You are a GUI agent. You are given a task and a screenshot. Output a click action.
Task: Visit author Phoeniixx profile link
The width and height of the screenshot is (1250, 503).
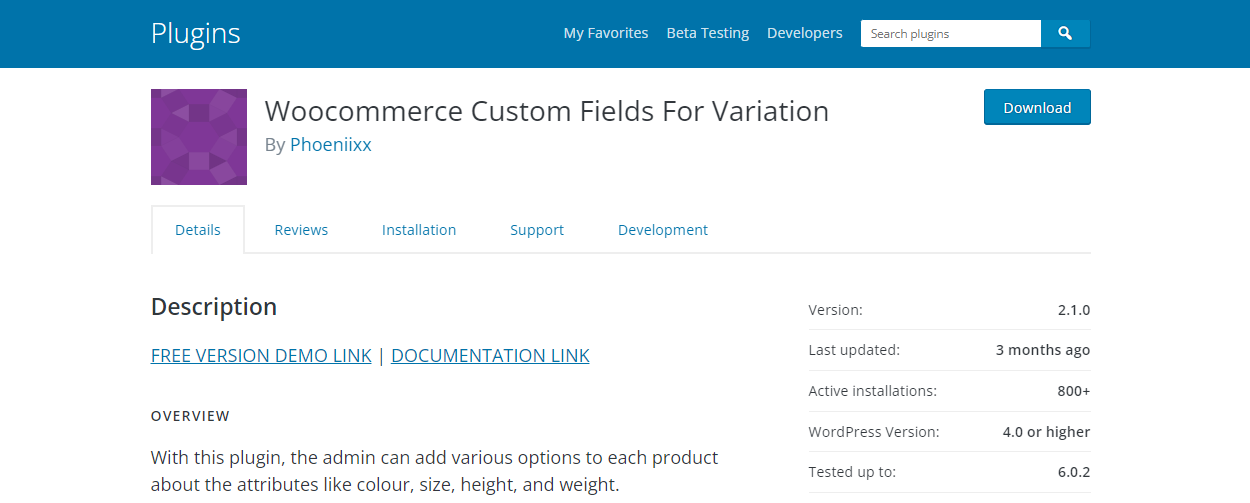tap(331, 144)
